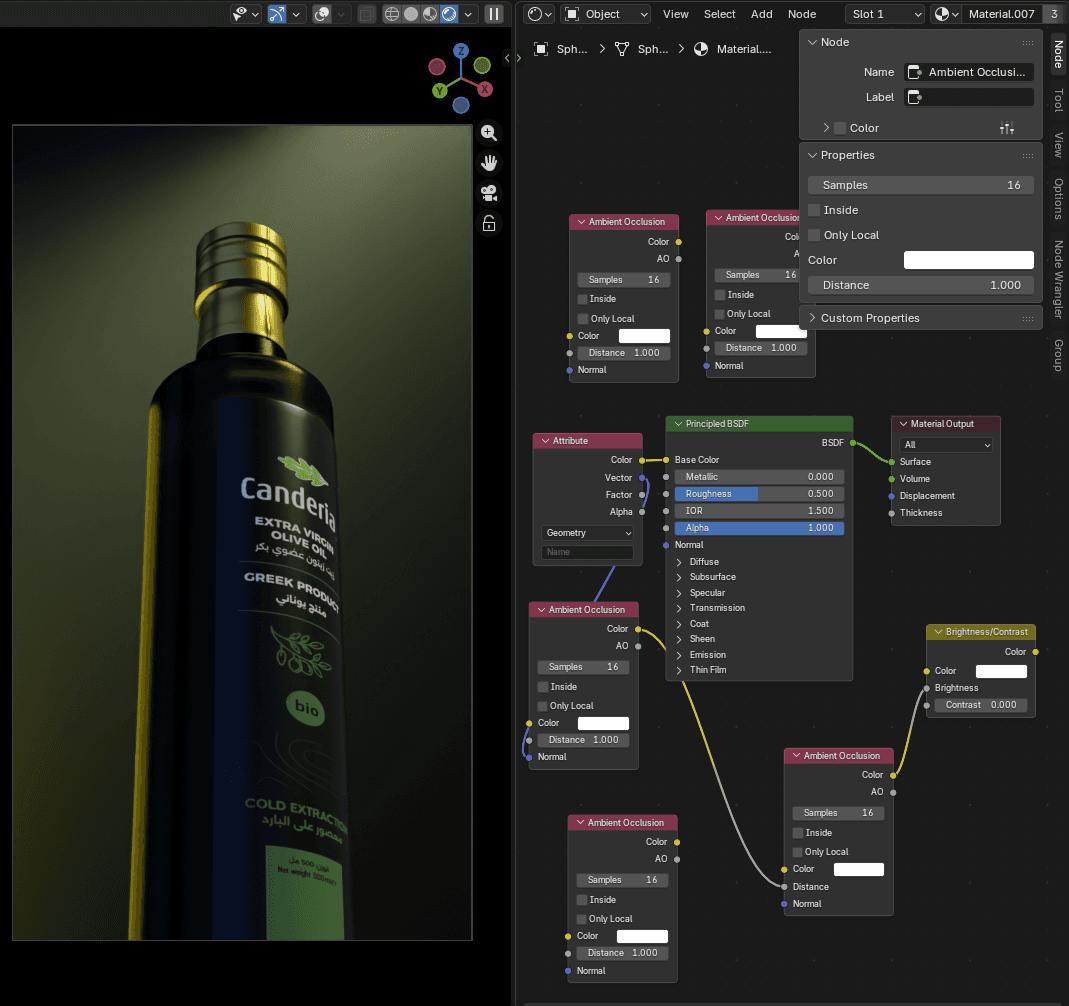Enable the Inside checkbox in Properties panel
Screen dimensions: 1069x1006
point(814,210)
